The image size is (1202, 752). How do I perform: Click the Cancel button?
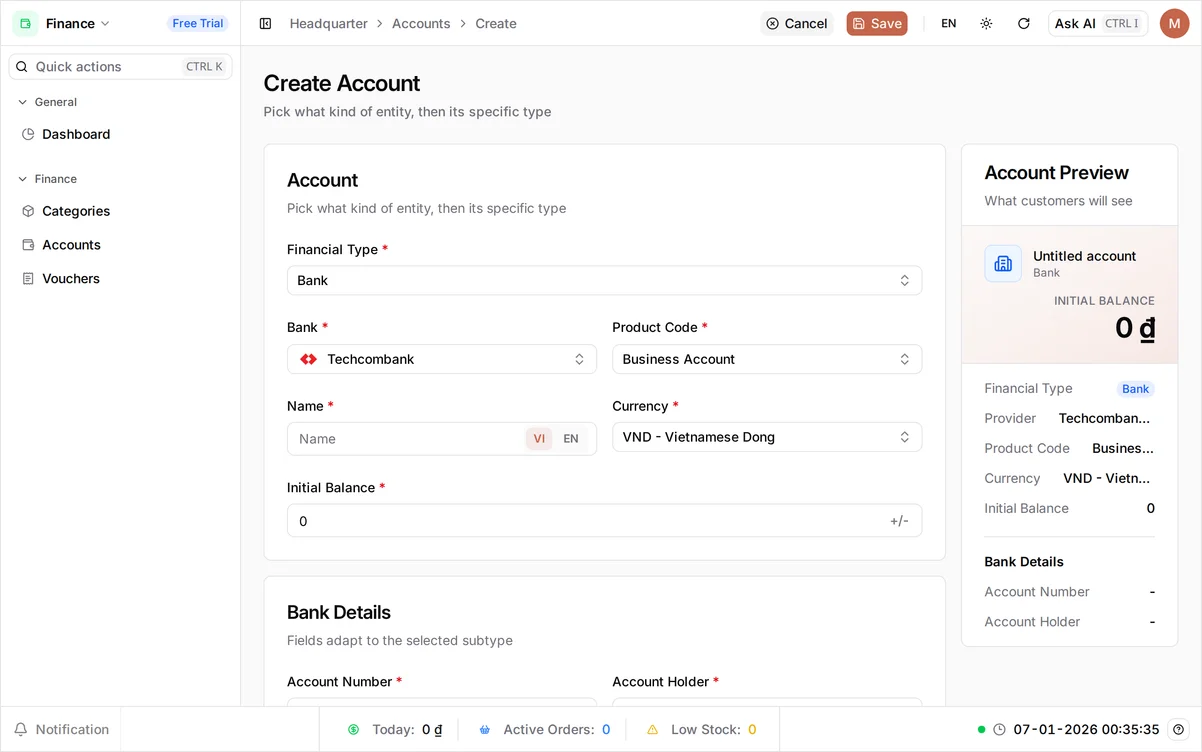tap(797, 23)
